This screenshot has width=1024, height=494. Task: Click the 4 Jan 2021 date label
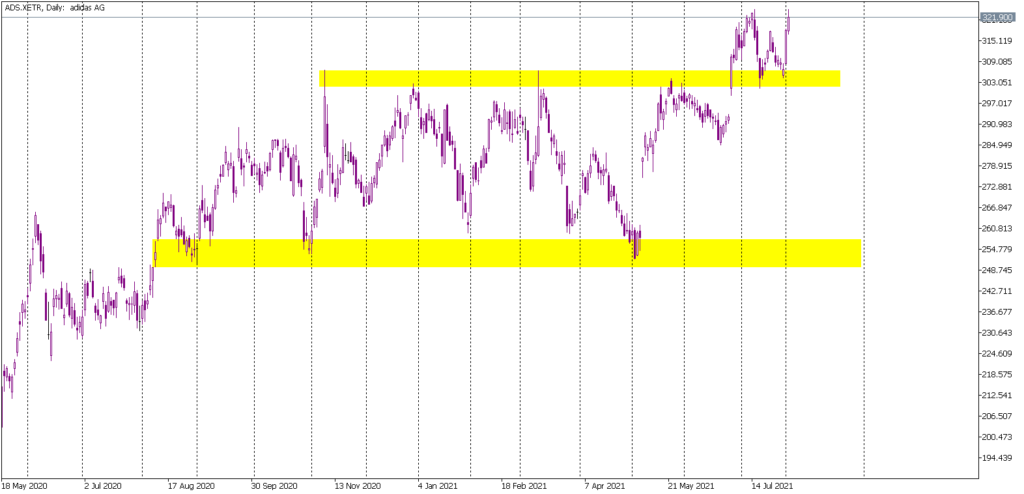439,487
